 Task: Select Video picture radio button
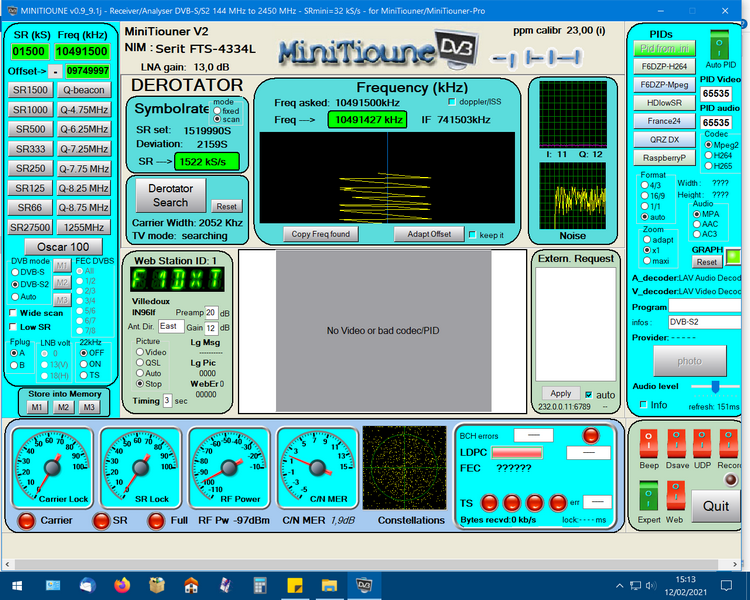pyautogui.click(x=140, y=352)
